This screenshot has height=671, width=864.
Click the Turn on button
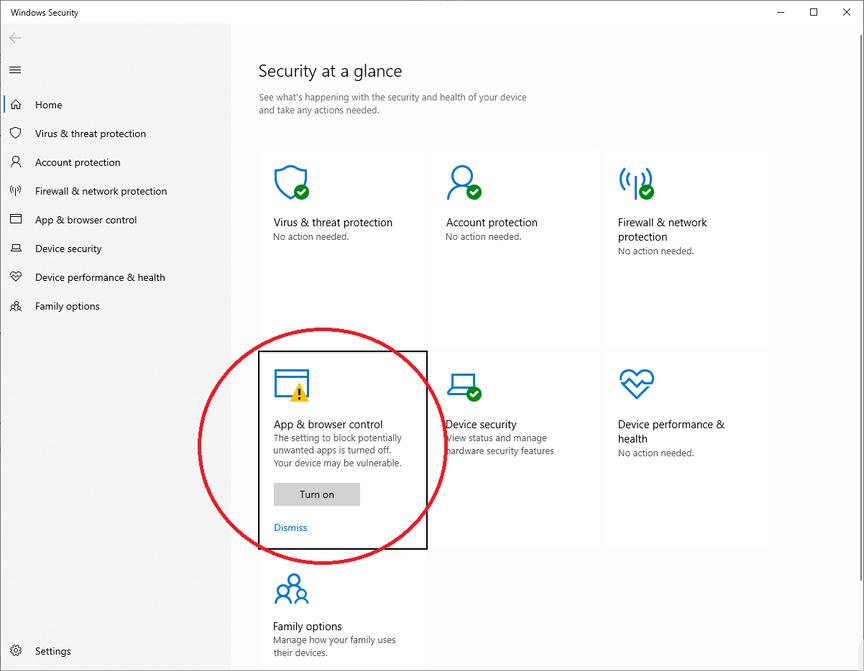pos(317,494)
